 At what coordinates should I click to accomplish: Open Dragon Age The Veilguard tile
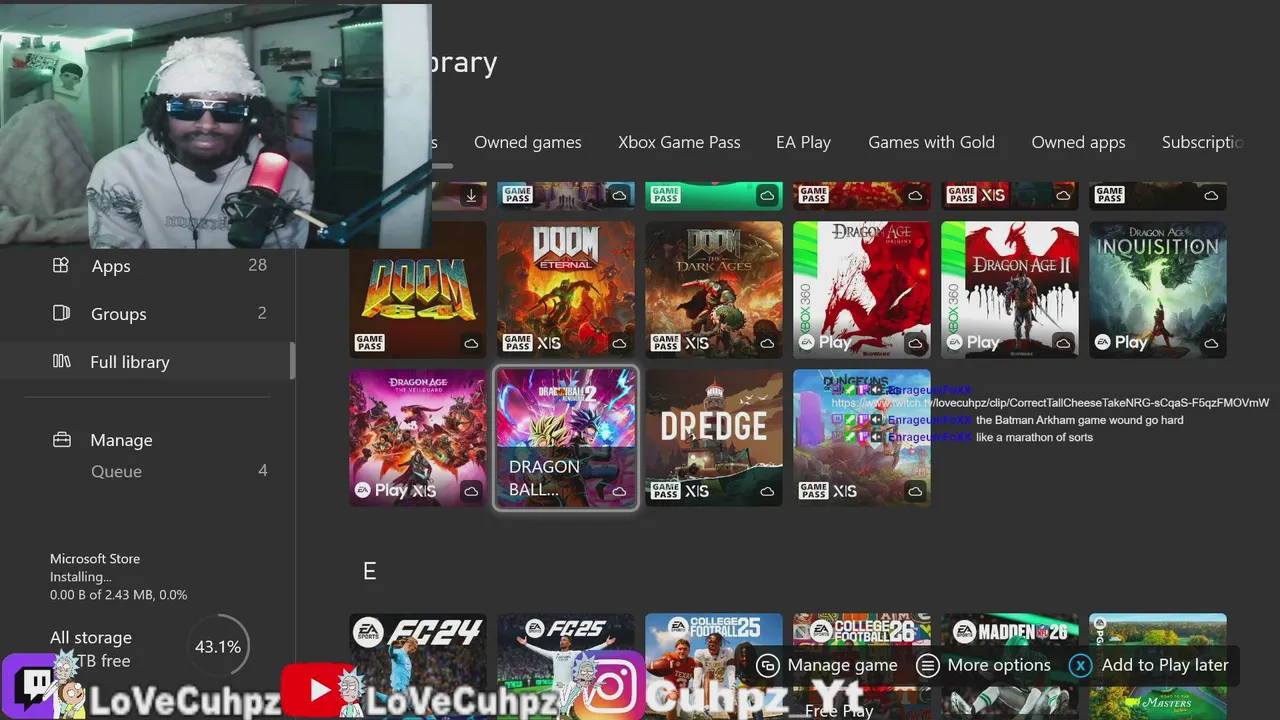418,438
